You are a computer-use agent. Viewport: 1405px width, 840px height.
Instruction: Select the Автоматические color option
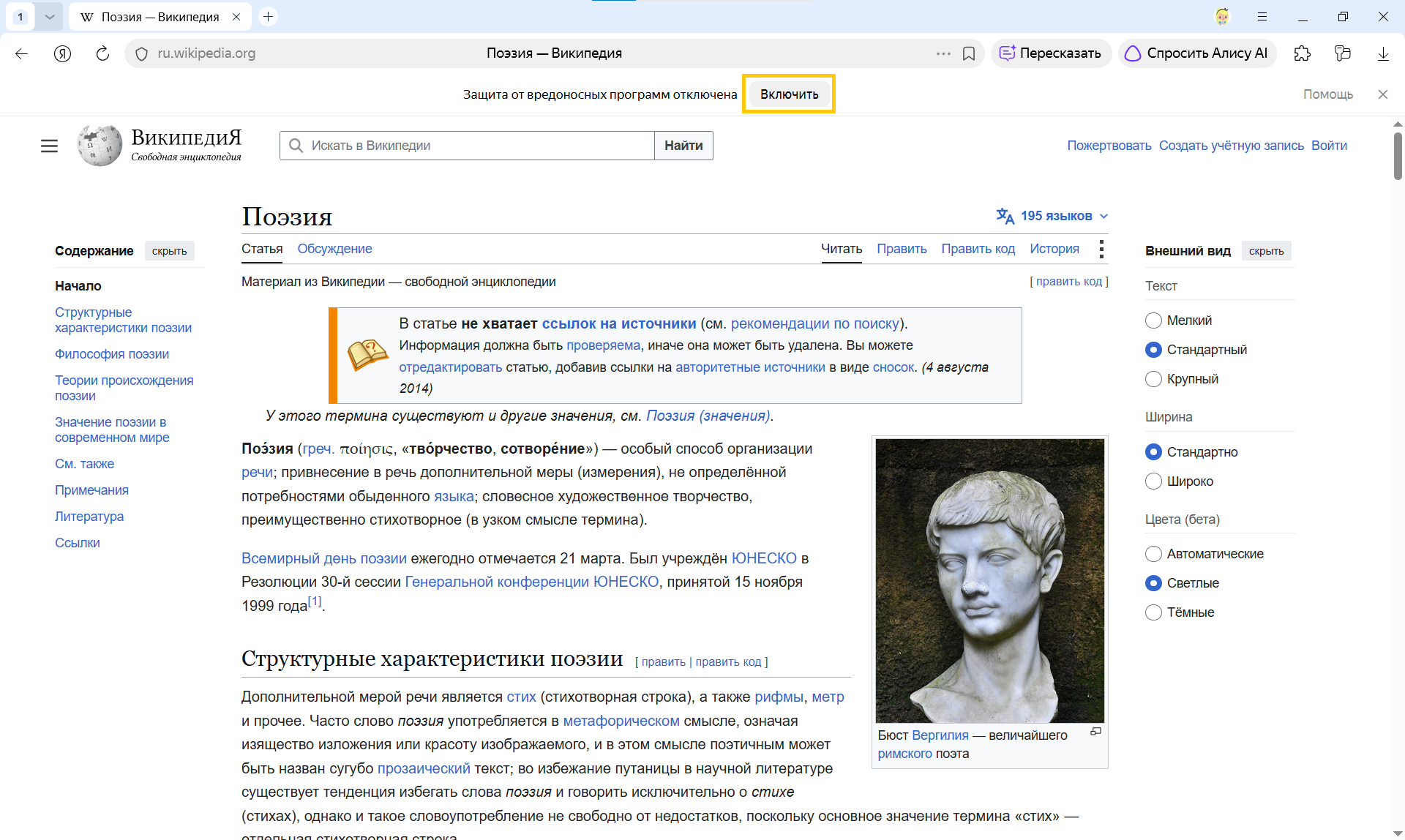tap(1153, 554)
